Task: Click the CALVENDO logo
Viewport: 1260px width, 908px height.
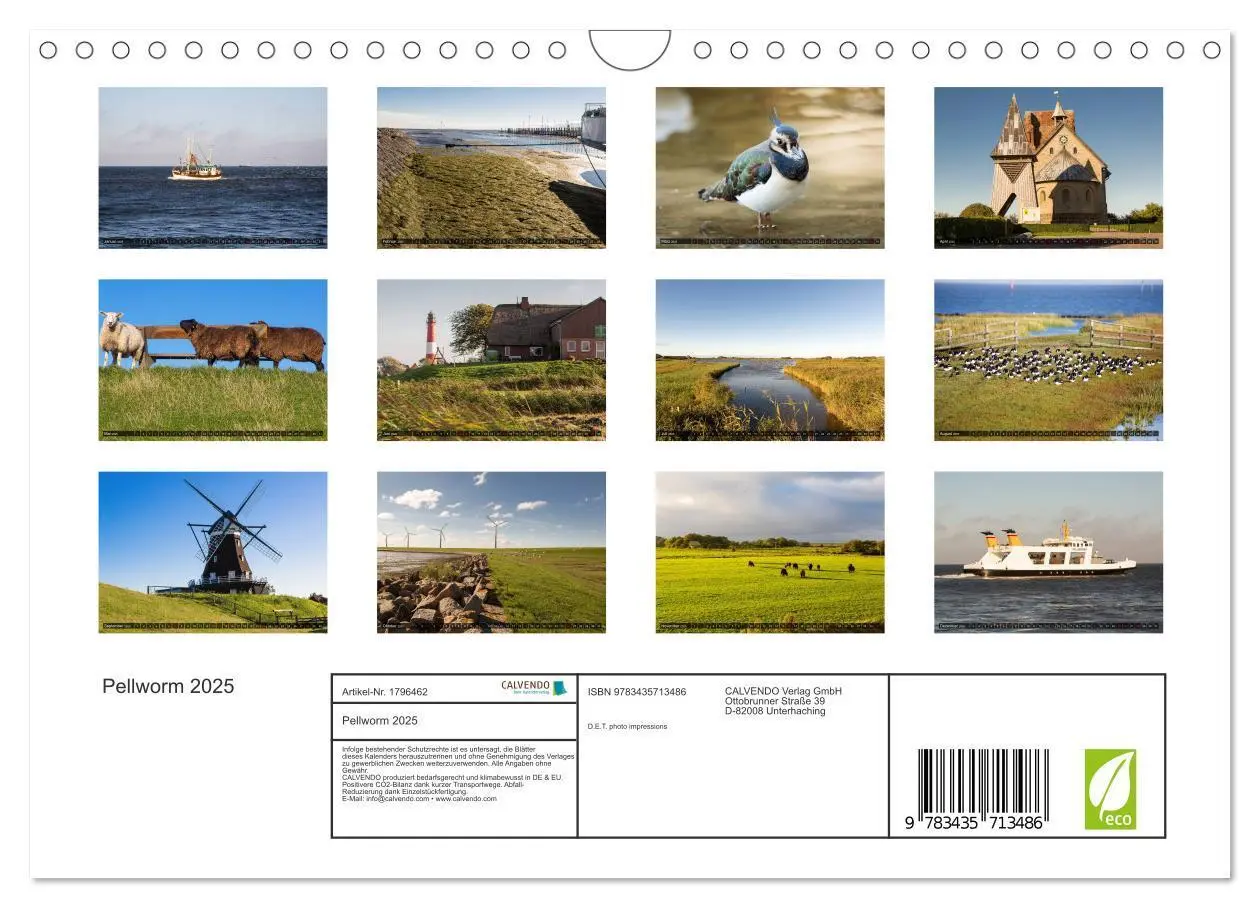Action: (534, 688)
